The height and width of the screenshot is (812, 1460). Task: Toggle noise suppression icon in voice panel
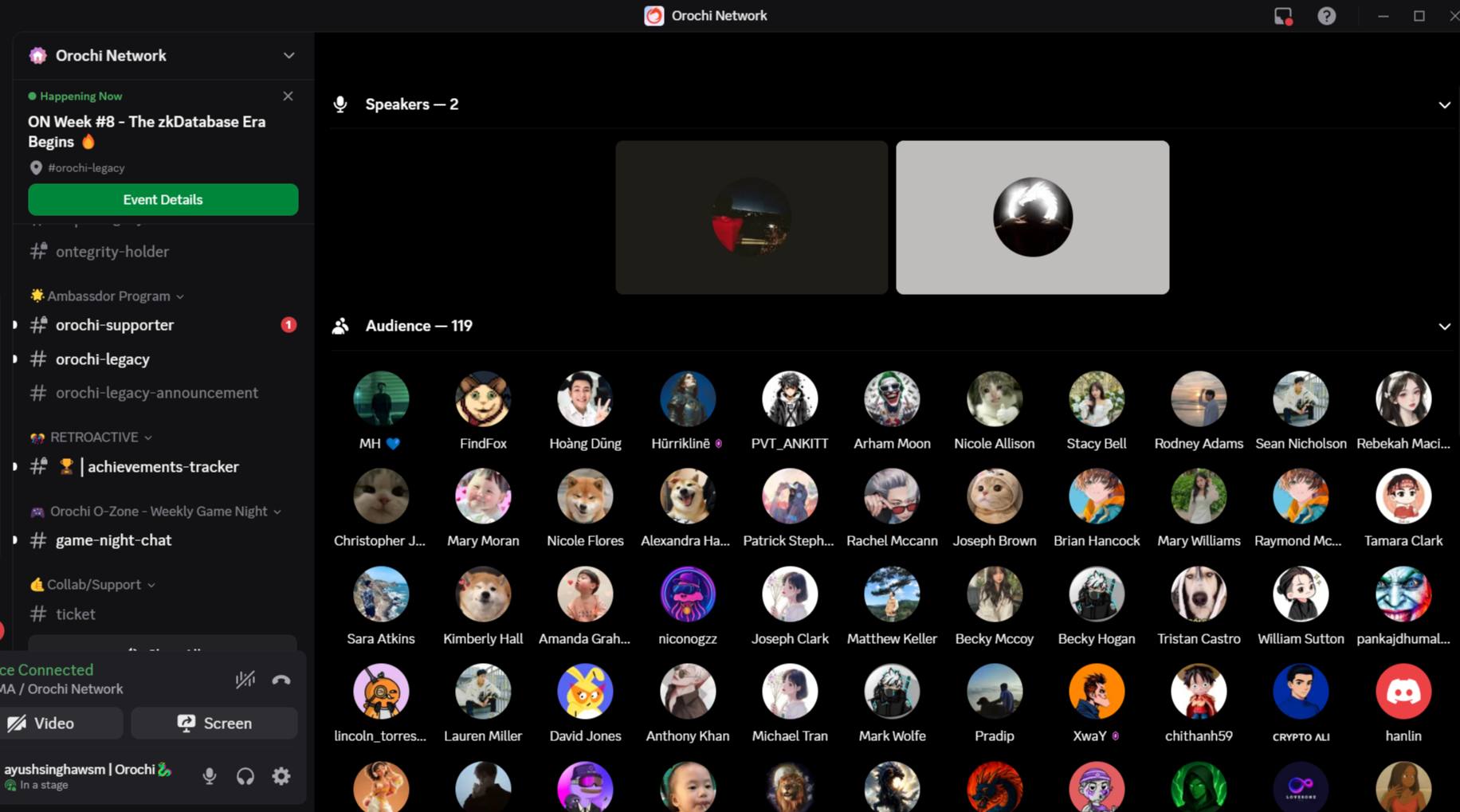coord(245,680)
